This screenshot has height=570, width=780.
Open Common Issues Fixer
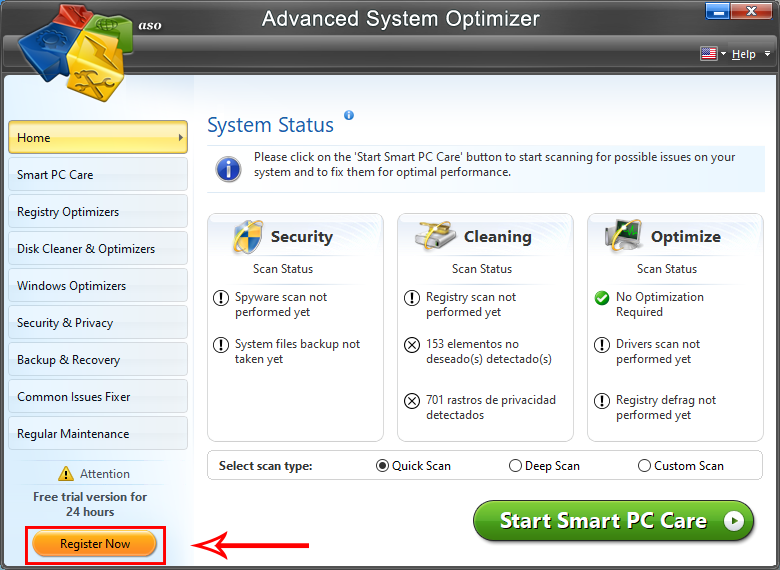(x=98, y=396)
